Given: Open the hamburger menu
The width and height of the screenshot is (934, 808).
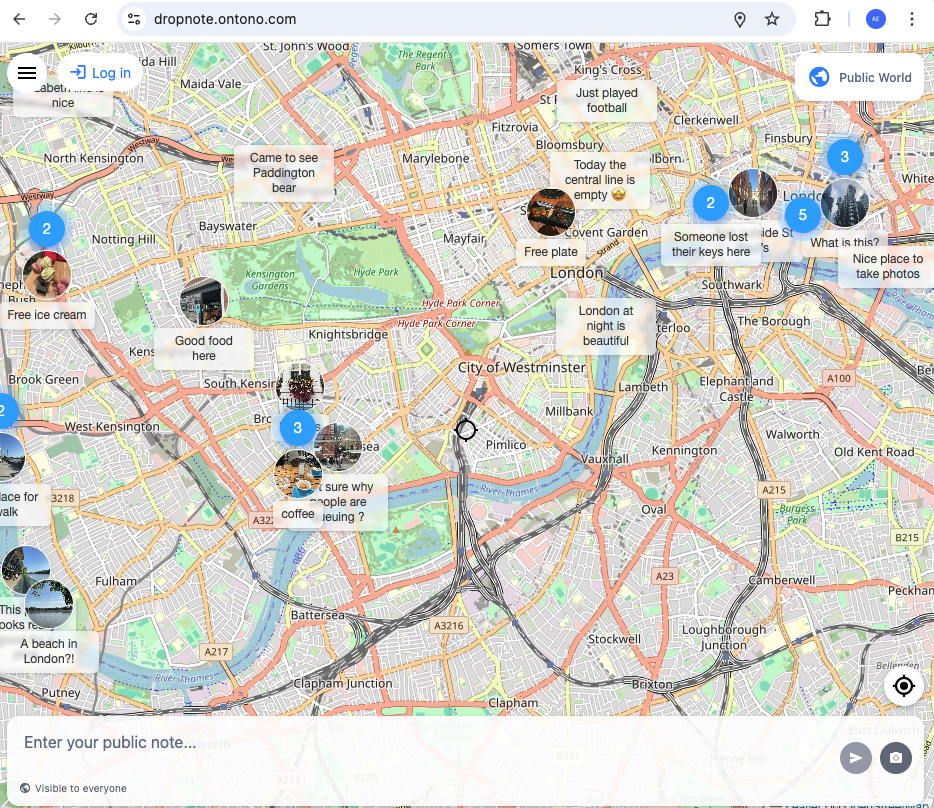Looking at the screenshot, I should click(x=27, y=73).
